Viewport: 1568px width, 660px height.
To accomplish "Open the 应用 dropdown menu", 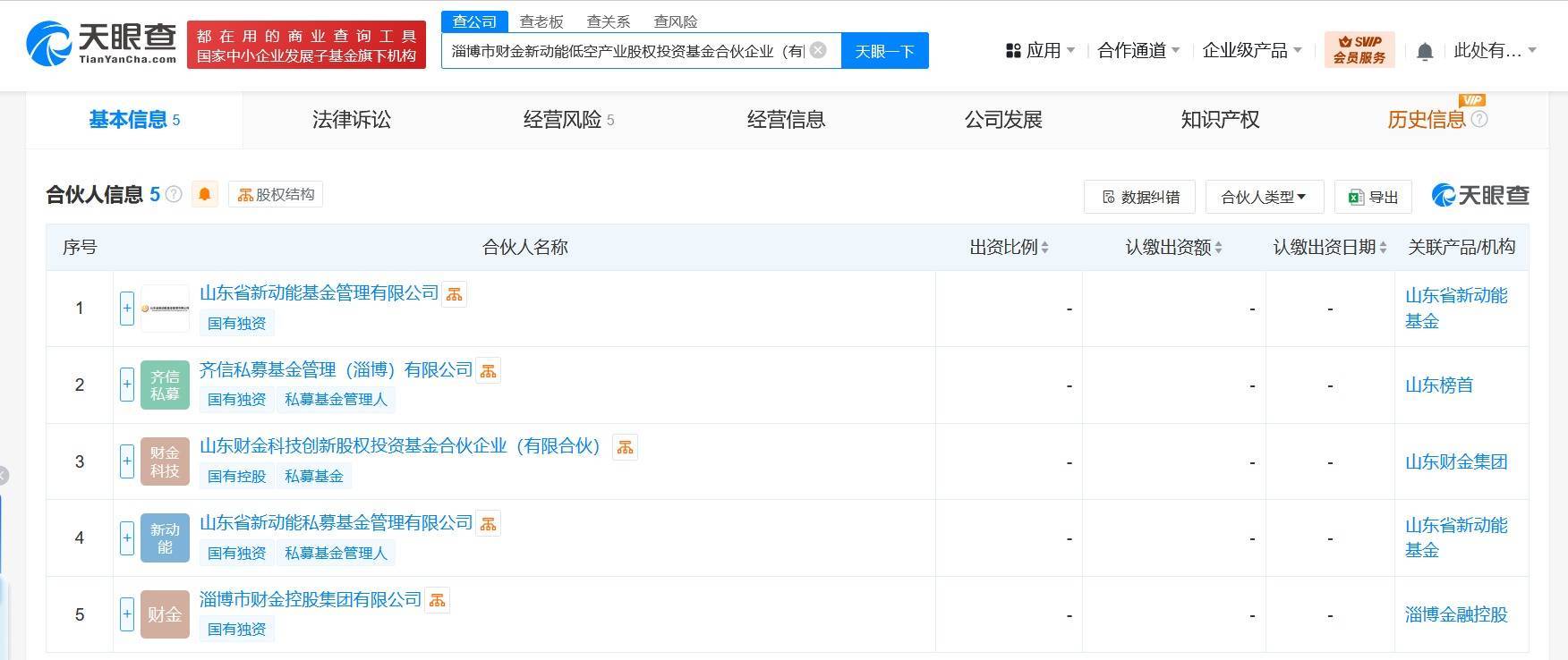I will (x=1041, y=50).
